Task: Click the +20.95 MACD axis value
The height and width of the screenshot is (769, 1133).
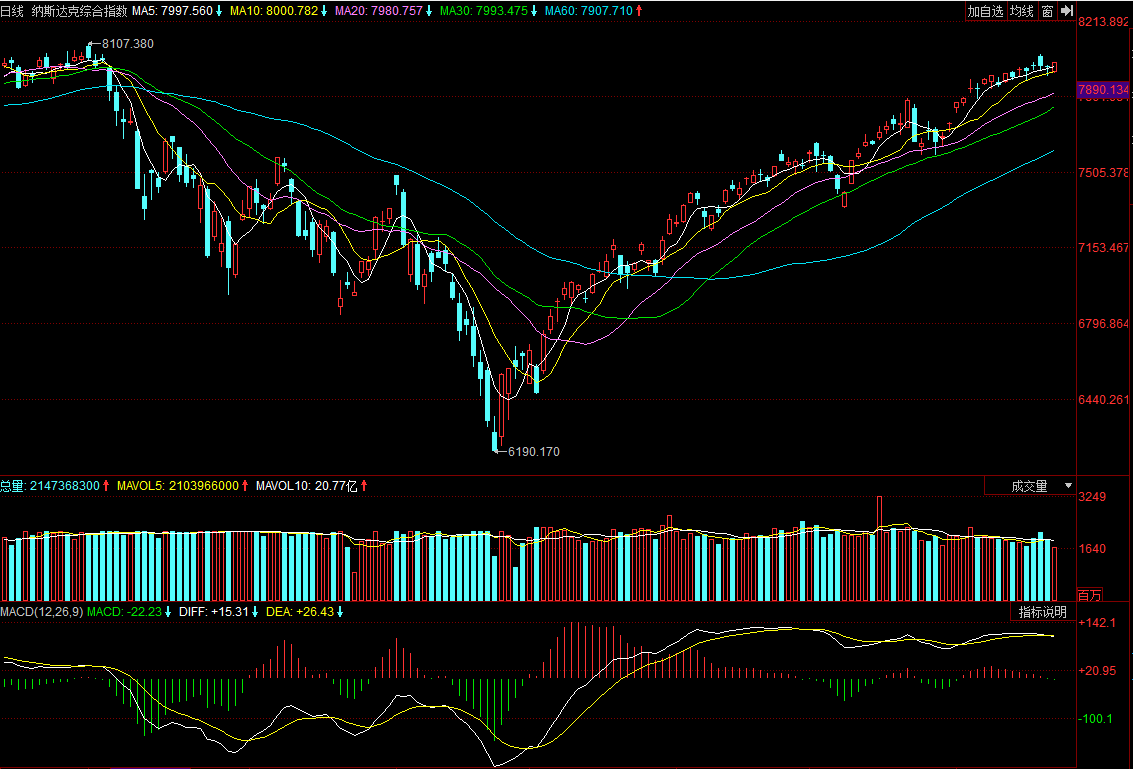Action: pyautogui.click(x=1097, y=671)
